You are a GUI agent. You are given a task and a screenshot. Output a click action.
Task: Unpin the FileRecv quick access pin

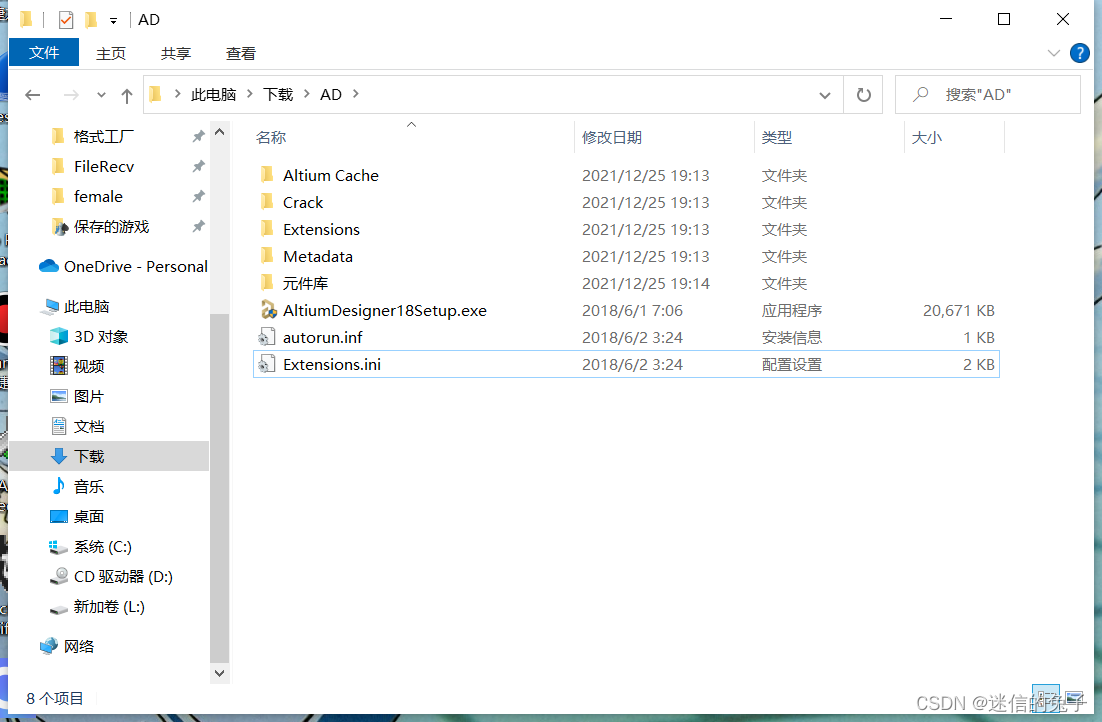[198, 166]
